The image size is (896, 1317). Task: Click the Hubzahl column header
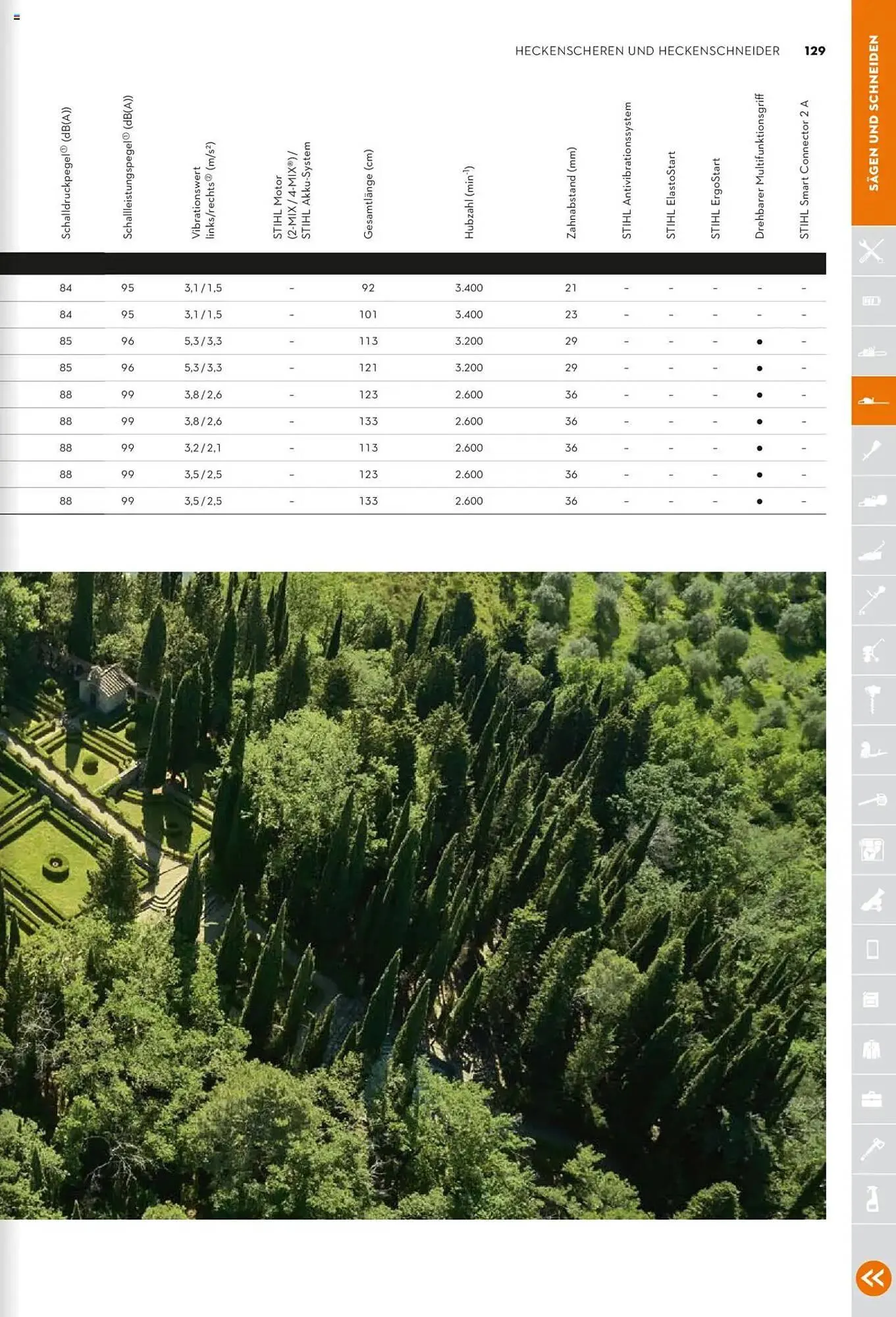click(469, 202)
